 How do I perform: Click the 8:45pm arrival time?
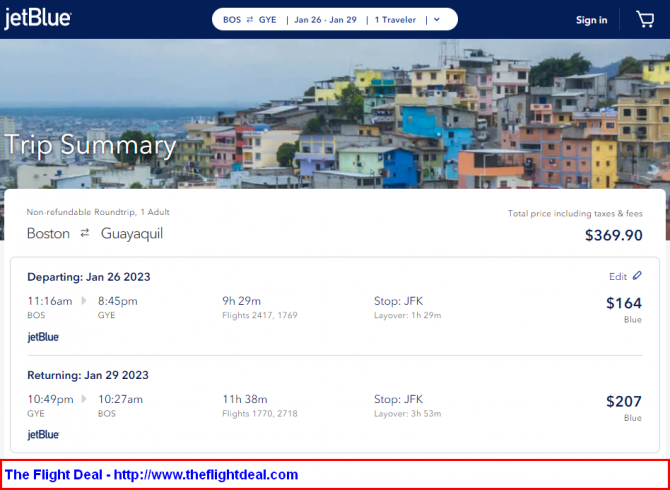click(118, 301)
